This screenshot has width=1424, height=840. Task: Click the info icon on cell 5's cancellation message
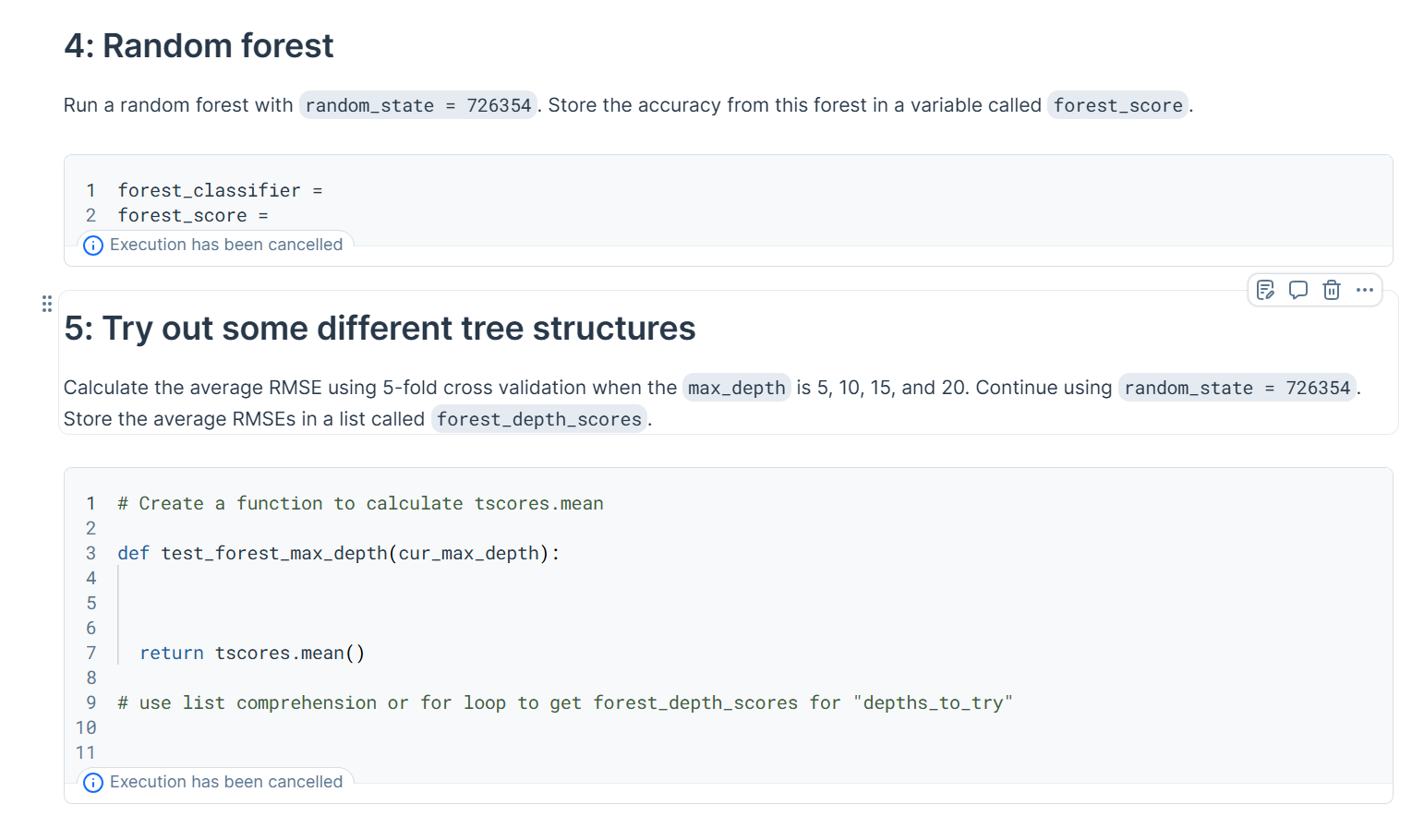92,782
